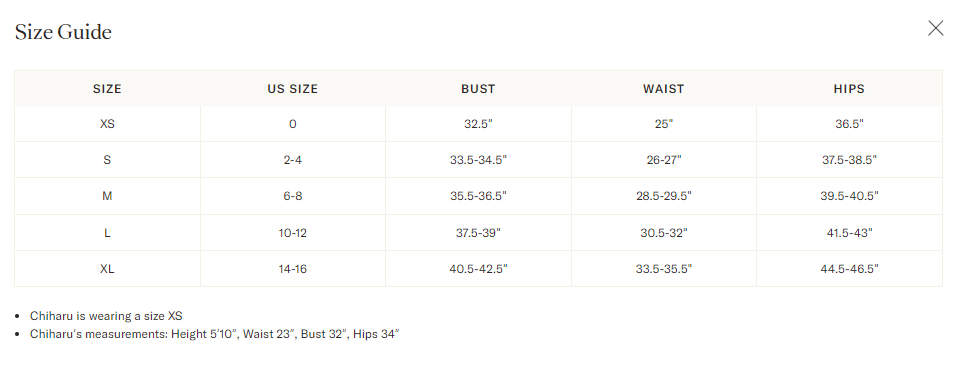This screenshot has width=962, height=380.
Task: Click the hips 44.5-46.5" cell
Action: [849, 269]
